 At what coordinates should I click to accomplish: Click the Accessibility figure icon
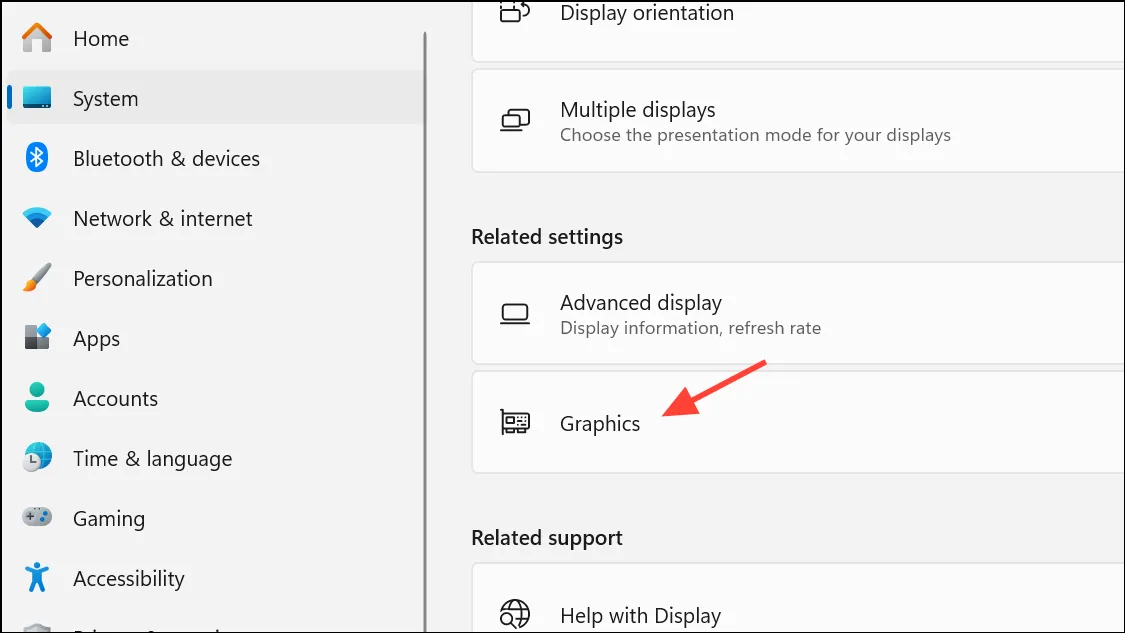tap(37, 577)
